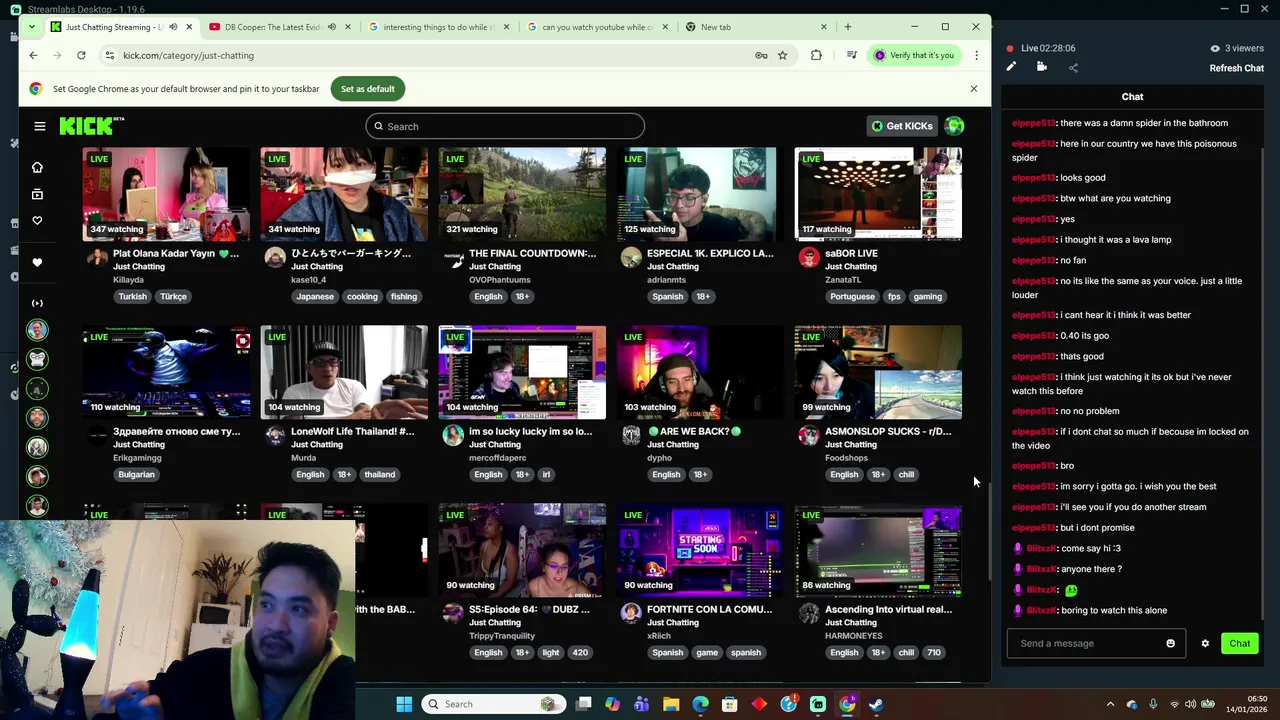
Task: Click the Send a message chat field
Action: click(x=1096, y=643)
